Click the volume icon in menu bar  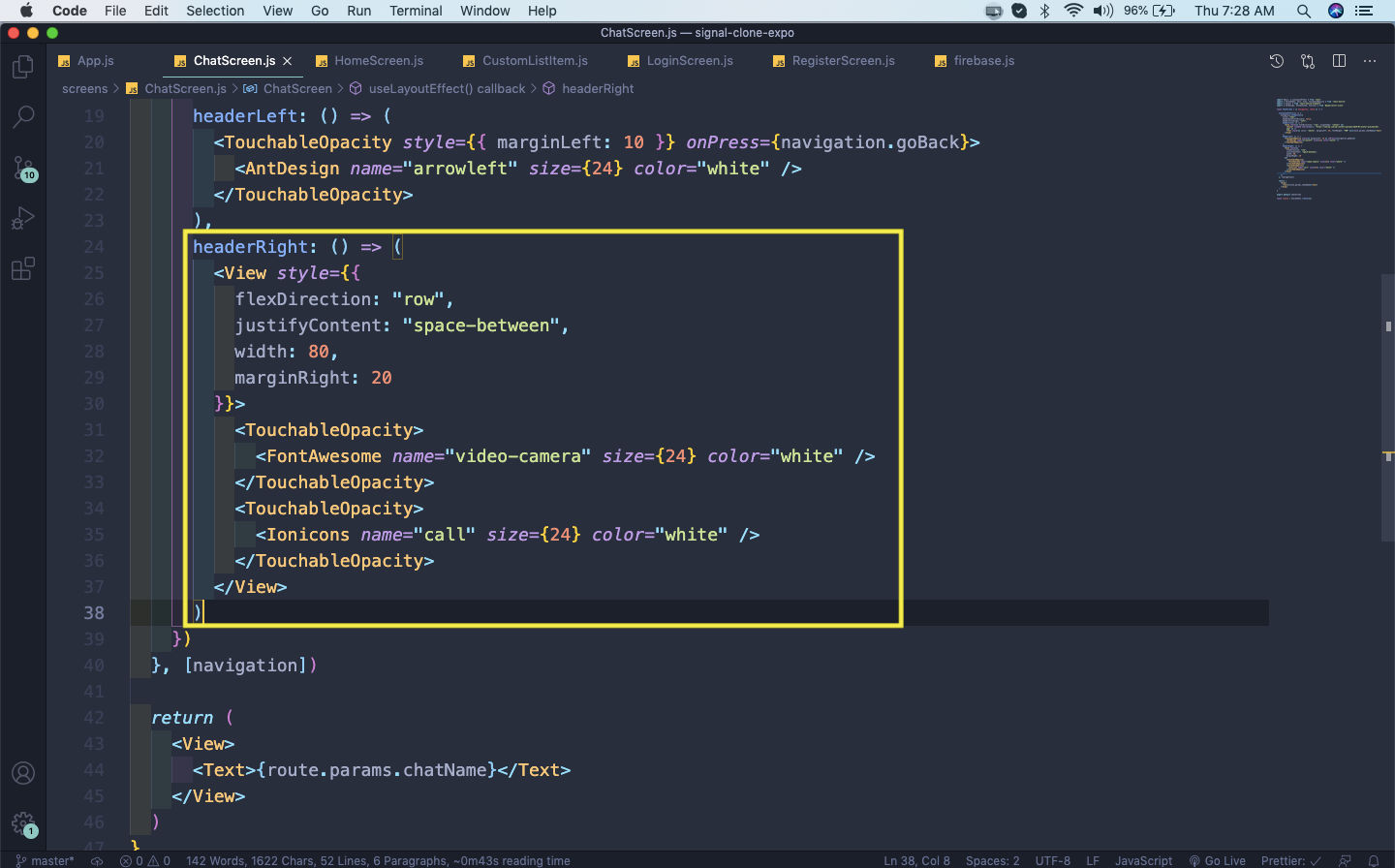(x=1103, y=11)
